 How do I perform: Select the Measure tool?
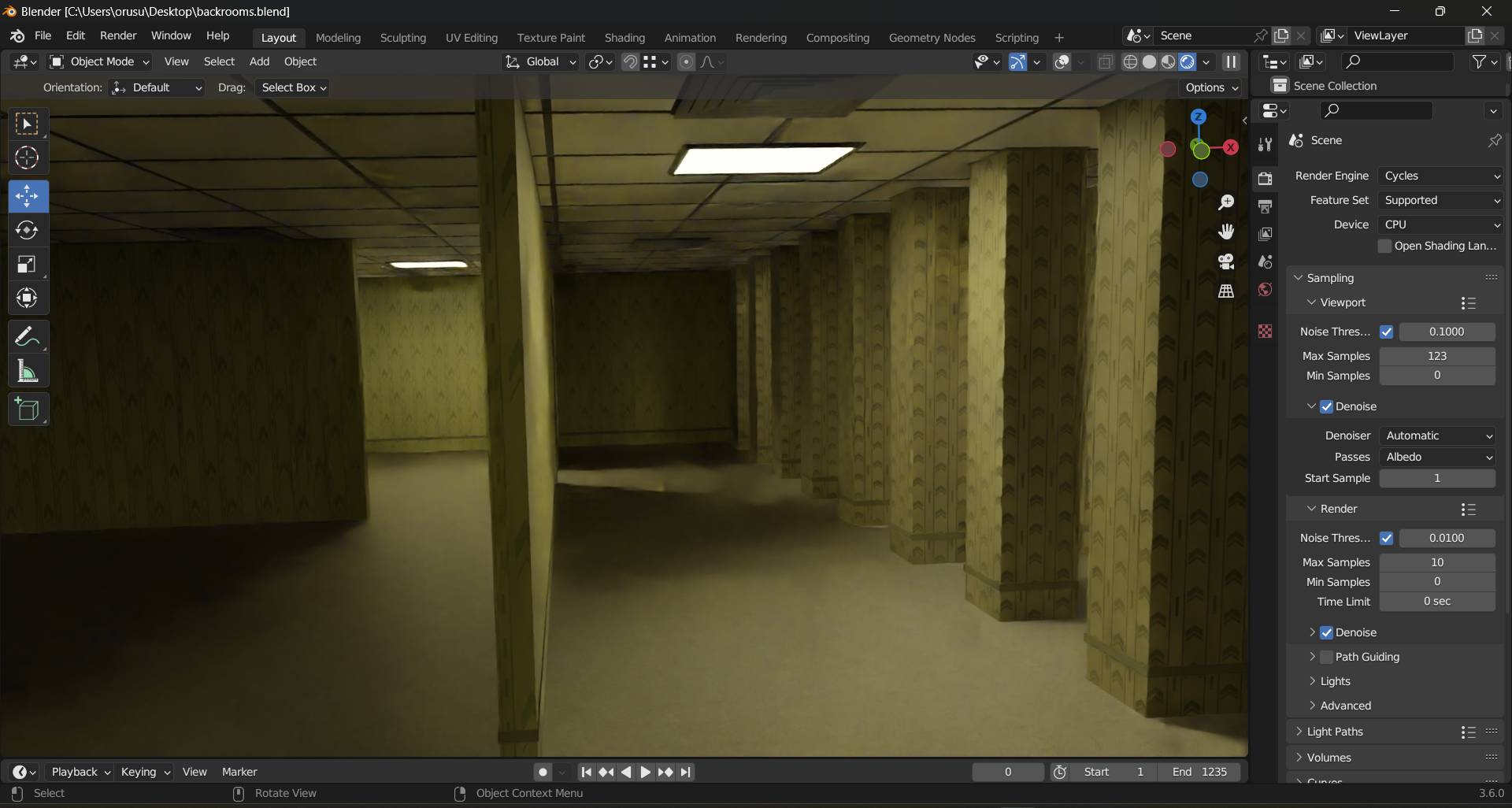28,371
